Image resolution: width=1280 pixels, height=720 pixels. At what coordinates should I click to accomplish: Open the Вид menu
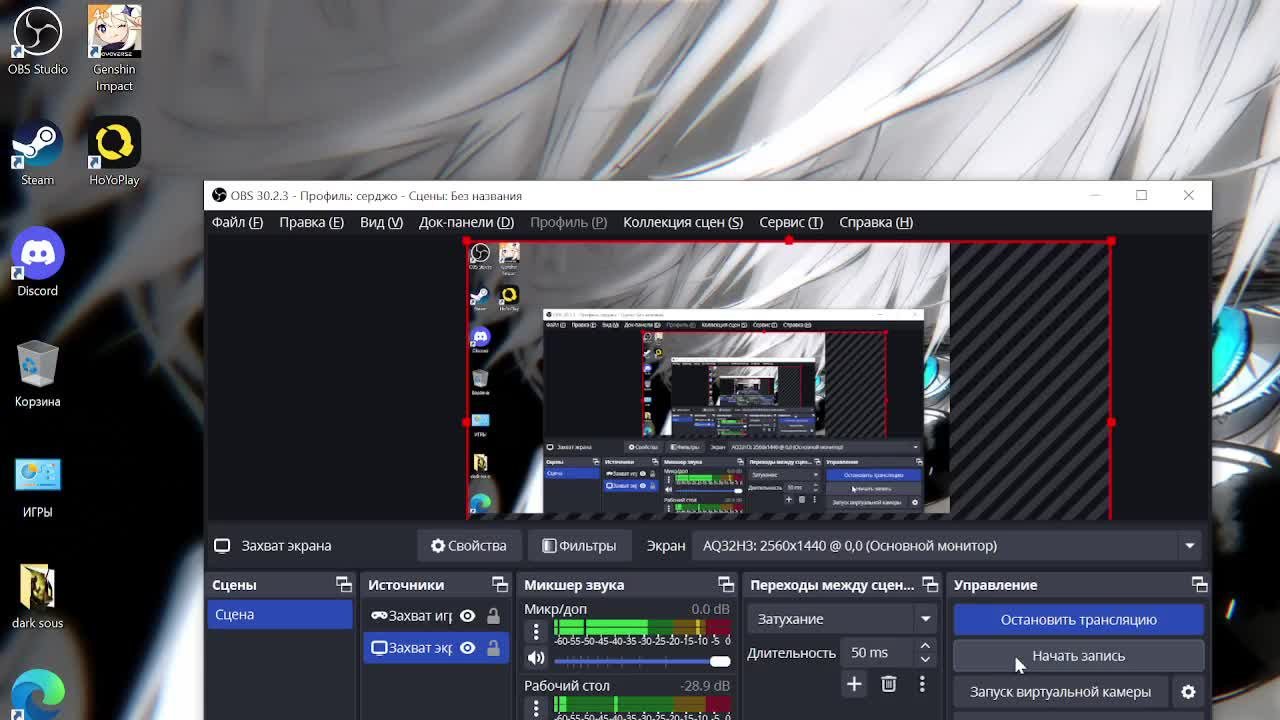381,222
